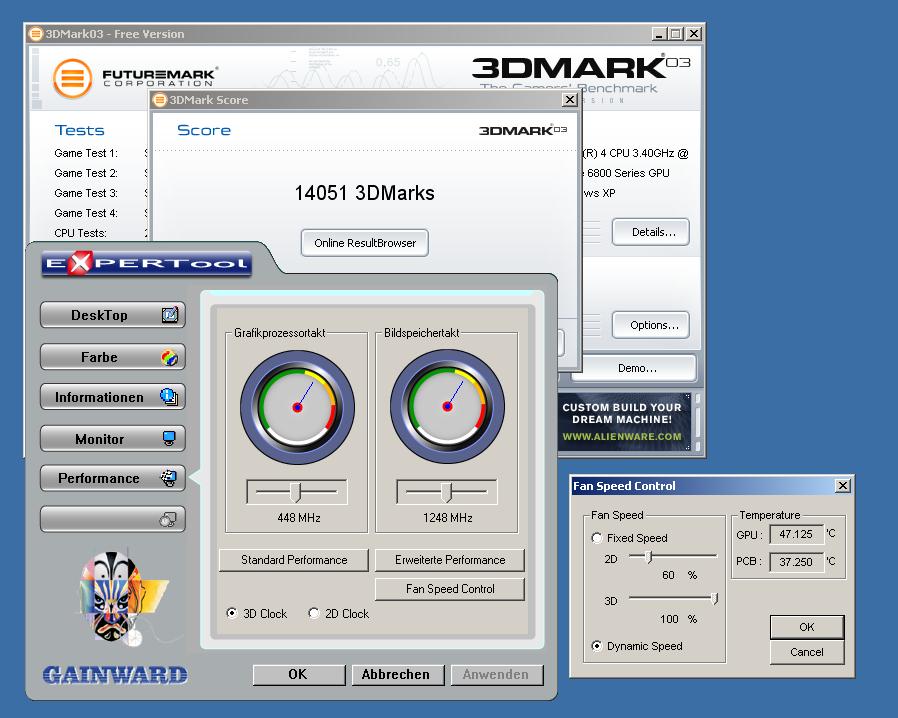Switch to the Monitor section
The image size is (898, 718).
(113, 439)
